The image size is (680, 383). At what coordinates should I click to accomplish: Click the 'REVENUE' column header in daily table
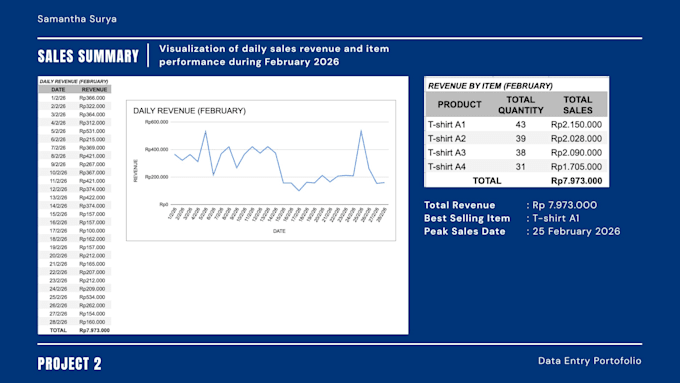(x=94, y=89)
